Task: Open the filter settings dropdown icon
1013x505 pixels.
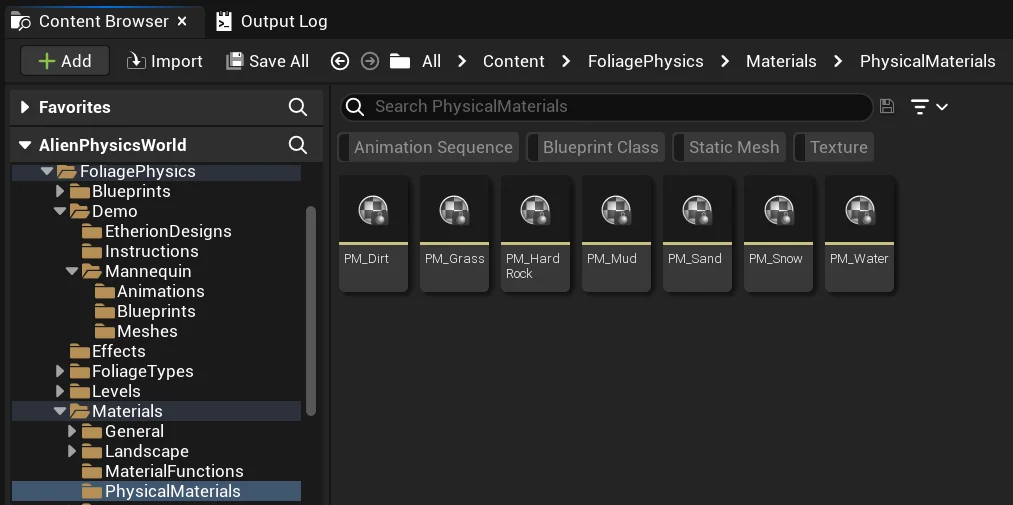Action: [x=929, y=107]
